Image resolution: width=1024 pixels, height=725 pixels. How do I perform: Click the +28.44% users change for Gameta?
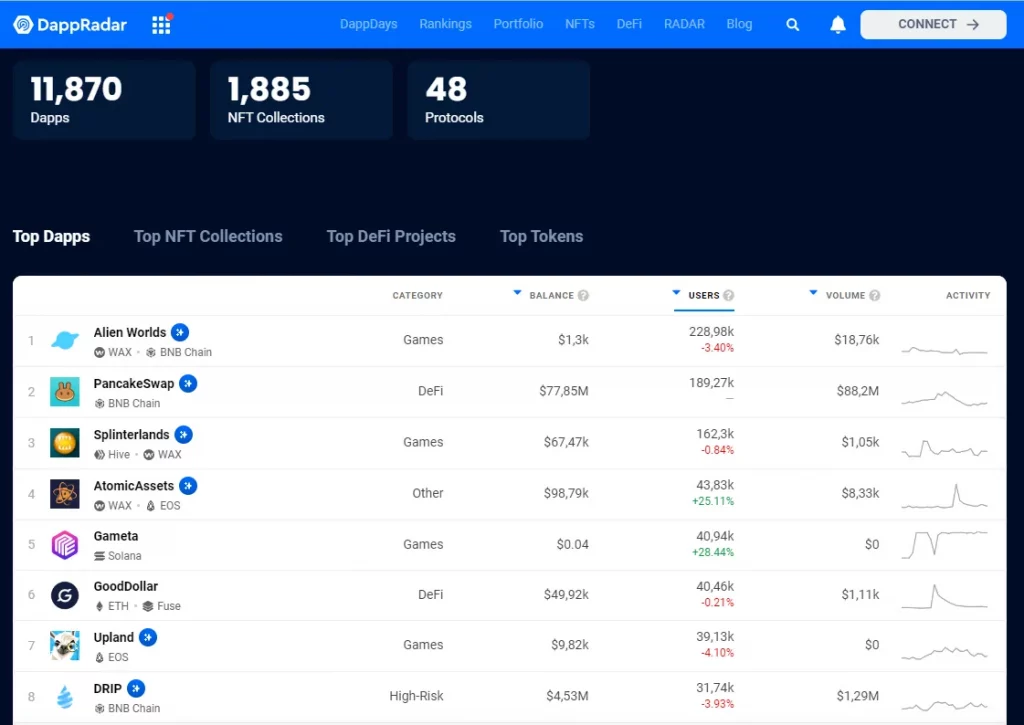tap(713, 553)
